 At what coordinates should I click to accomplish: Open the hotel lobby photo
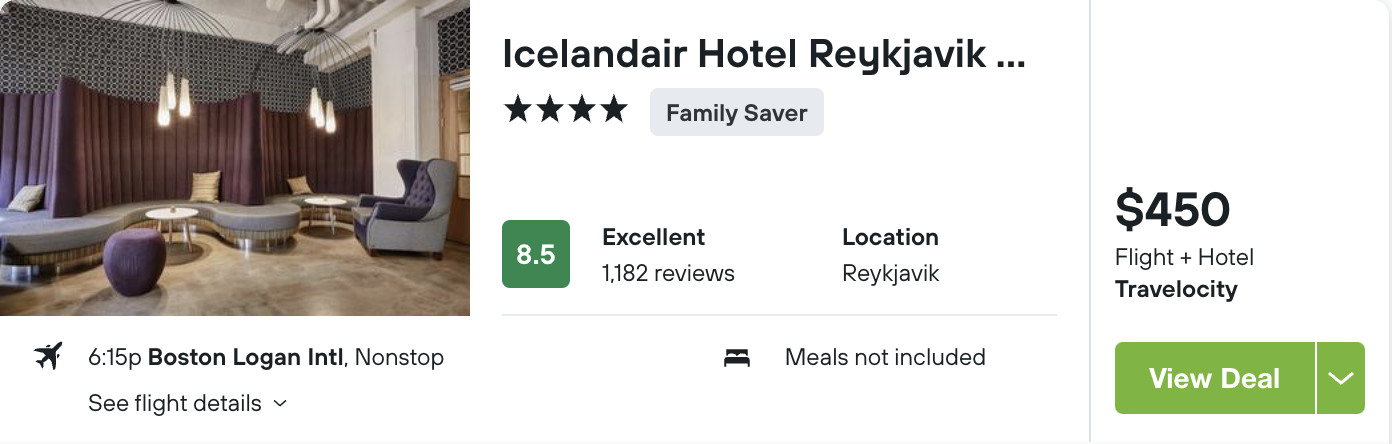coord(235,158)
